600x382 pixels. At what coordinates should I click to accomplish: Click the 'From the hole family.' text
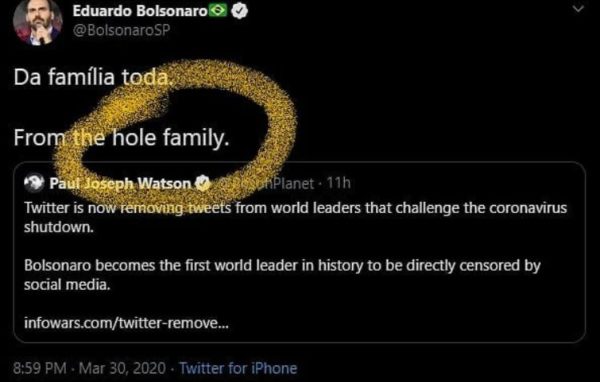(x=121, y=138)
